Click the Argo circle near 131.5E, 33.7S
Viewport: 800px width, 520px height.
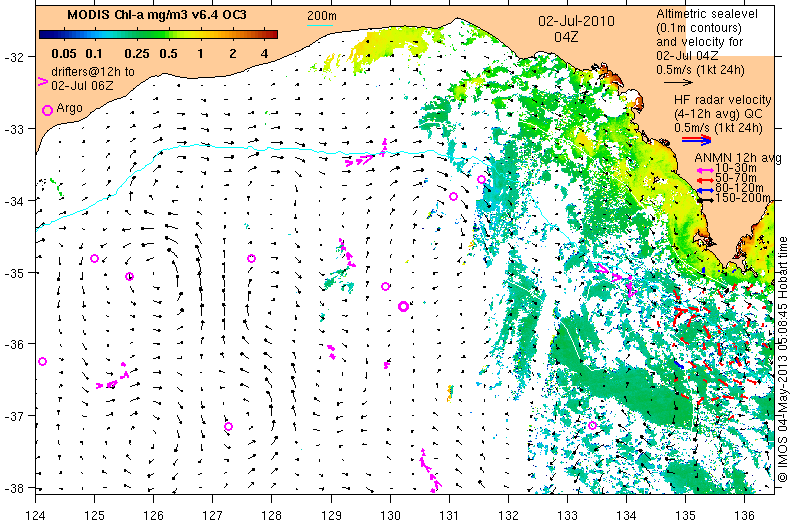481,180
